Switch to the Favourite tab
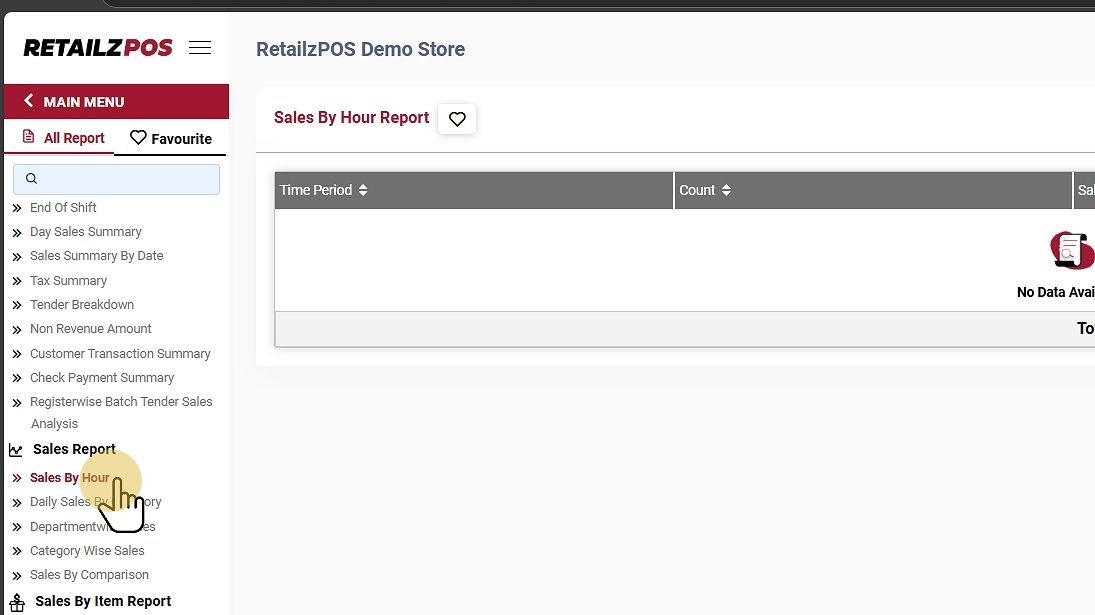The height and width of the screenshot is (615, 1095). [x=171, y=138]
